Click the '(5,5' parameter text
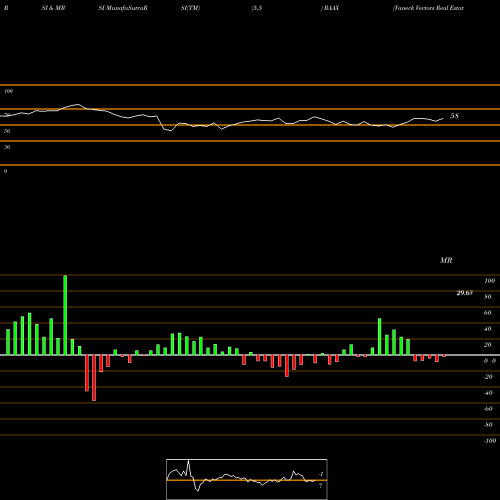Viewport: 500px width, 500px height. [257, 8]
